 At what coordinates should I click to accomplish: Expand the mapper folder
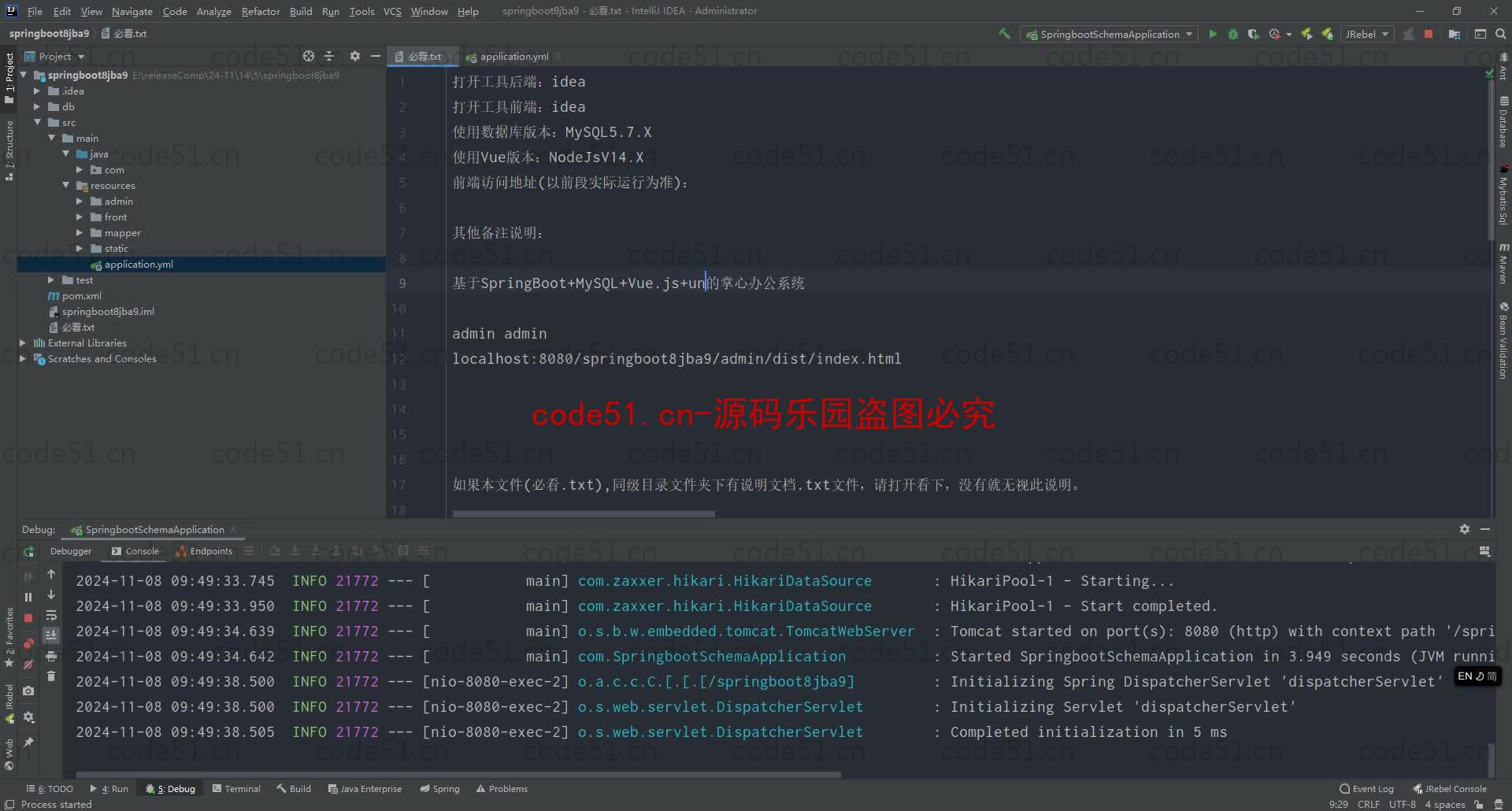coord(79,232)
